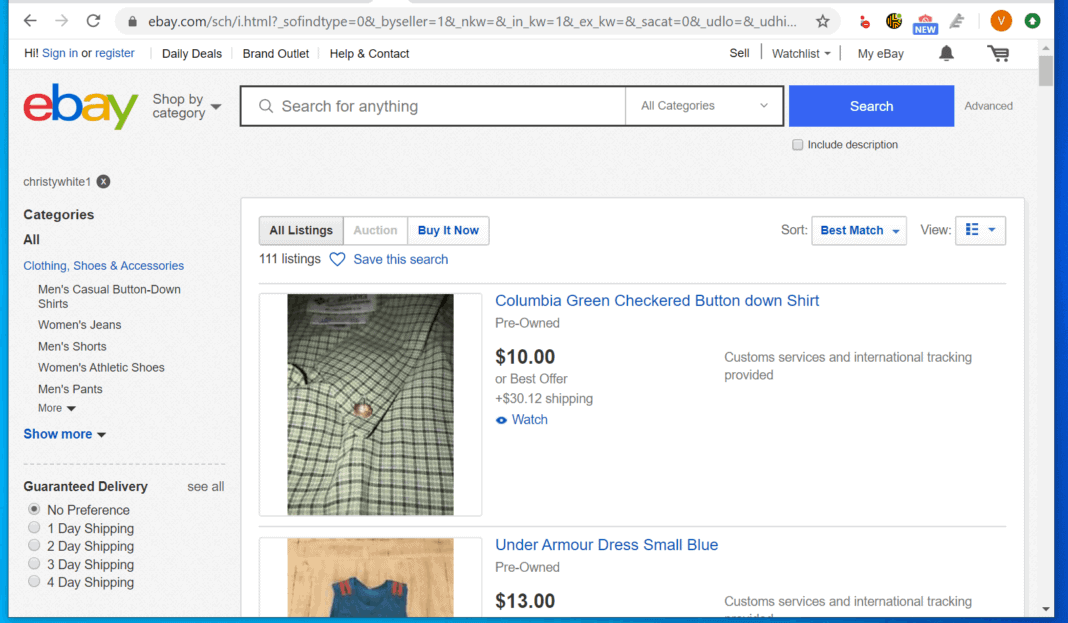The width and height of the screenshot is (1068, 623).
Task: Enable the Include description checkbox
Action: pyautogui.click(x=797, y=144)
